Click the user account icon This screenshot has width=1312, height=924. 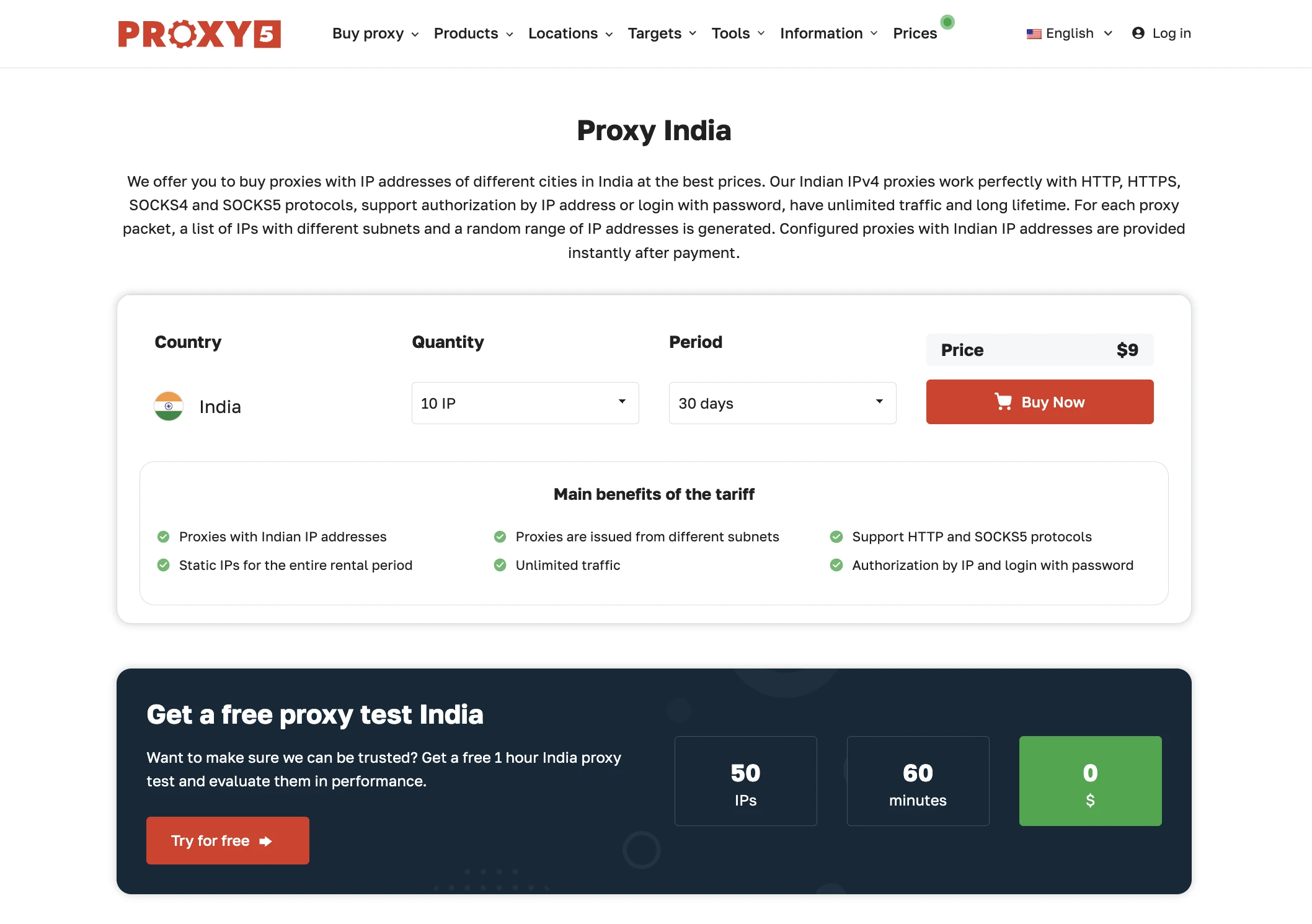(1138, 33)
